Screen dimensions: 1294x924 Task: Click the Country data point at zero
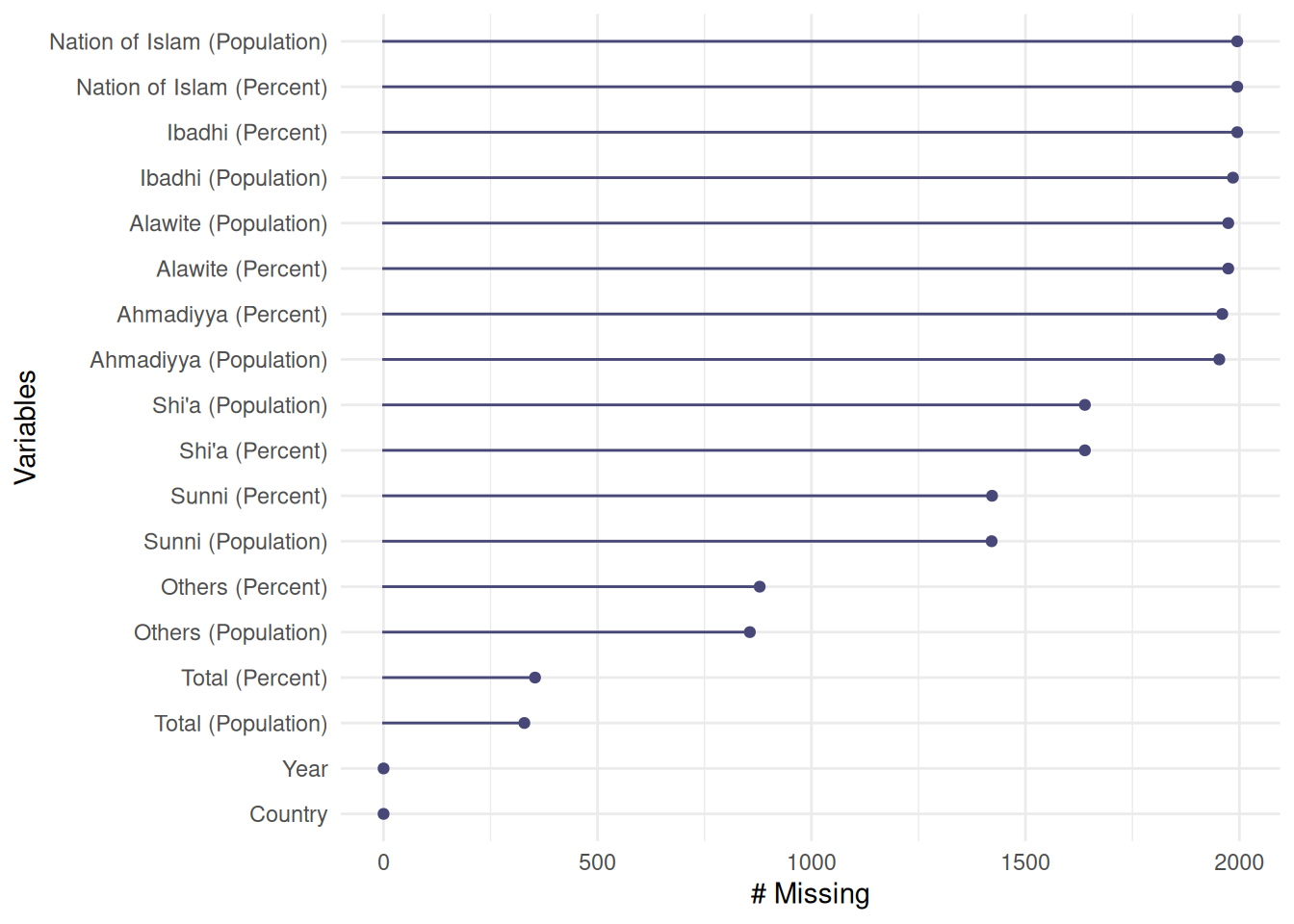[x=383, y=814]
